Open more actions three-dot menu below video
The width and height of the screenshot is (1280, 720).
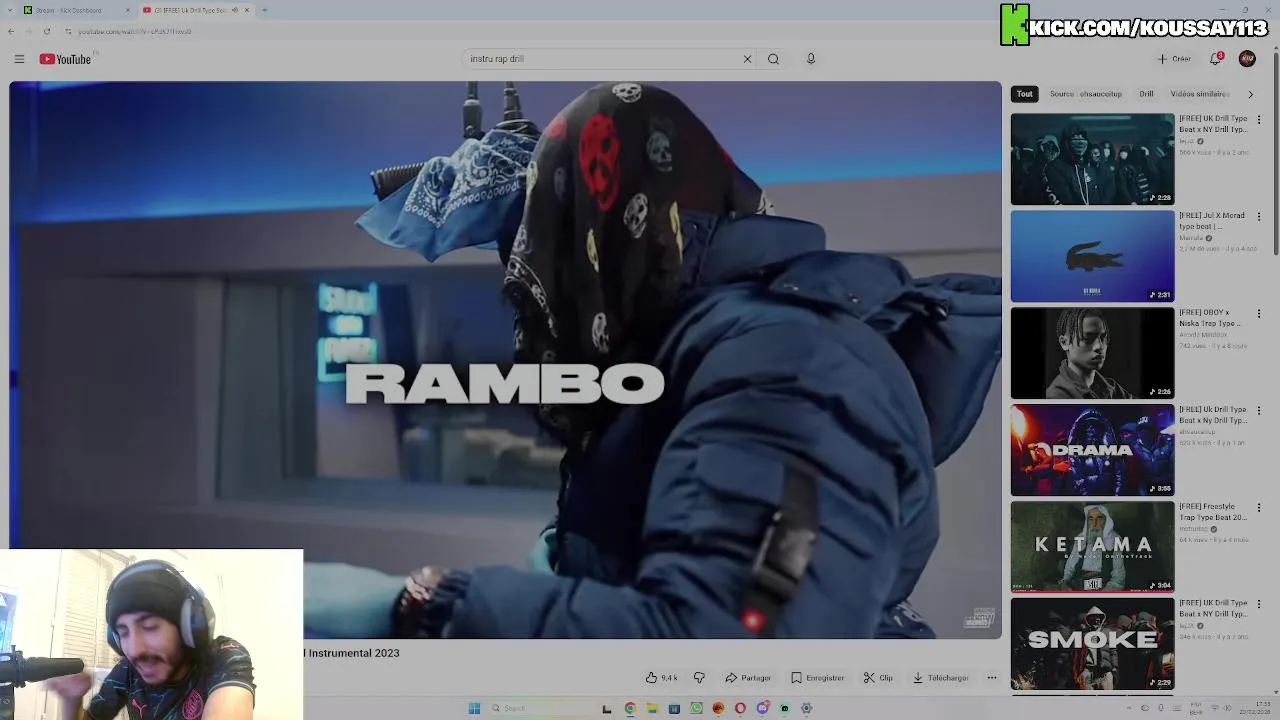click(992, 678)
